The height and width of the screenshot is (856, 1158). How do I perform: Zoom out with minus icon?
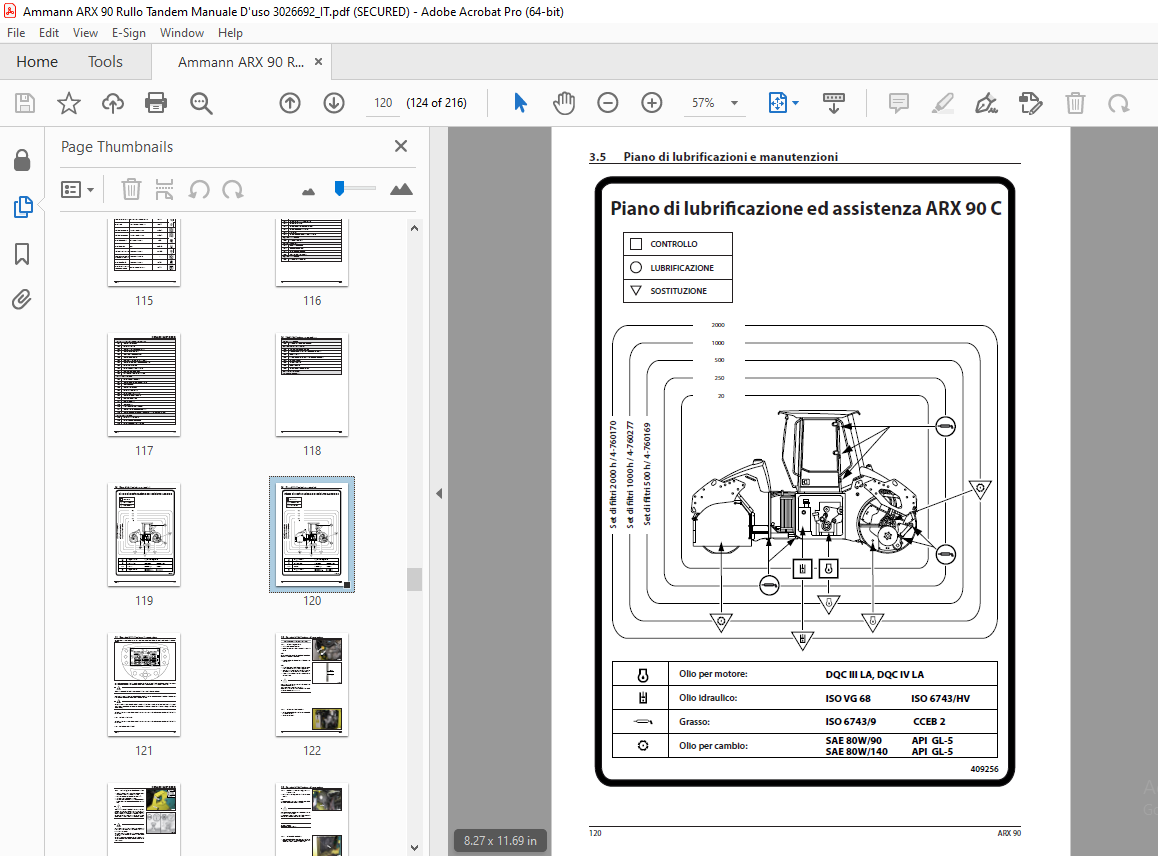608,103
